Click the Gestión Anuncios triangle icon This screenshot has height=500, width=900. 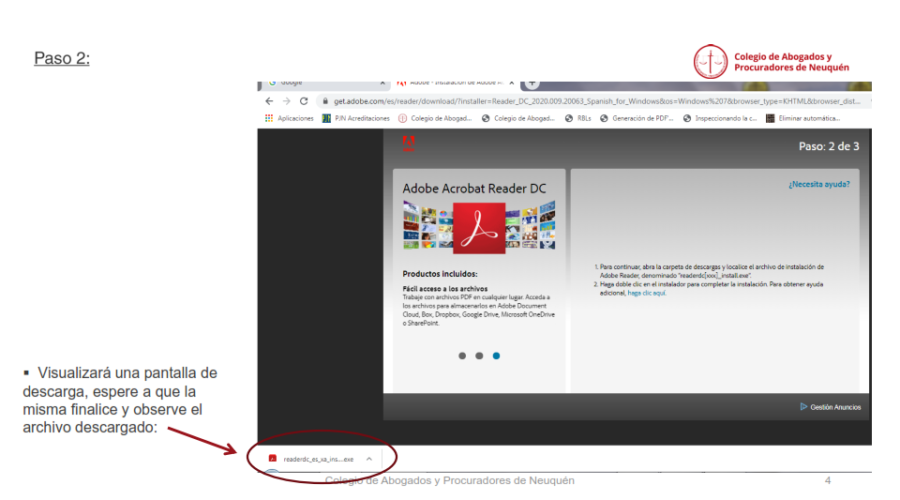[804, 406]
